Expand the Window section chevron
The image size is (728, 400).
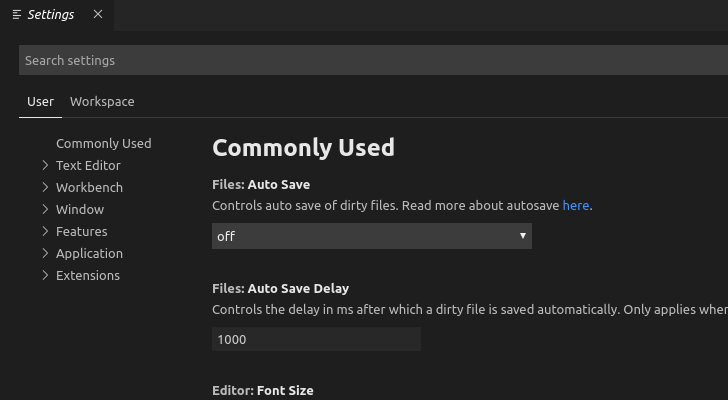point(45,209)
